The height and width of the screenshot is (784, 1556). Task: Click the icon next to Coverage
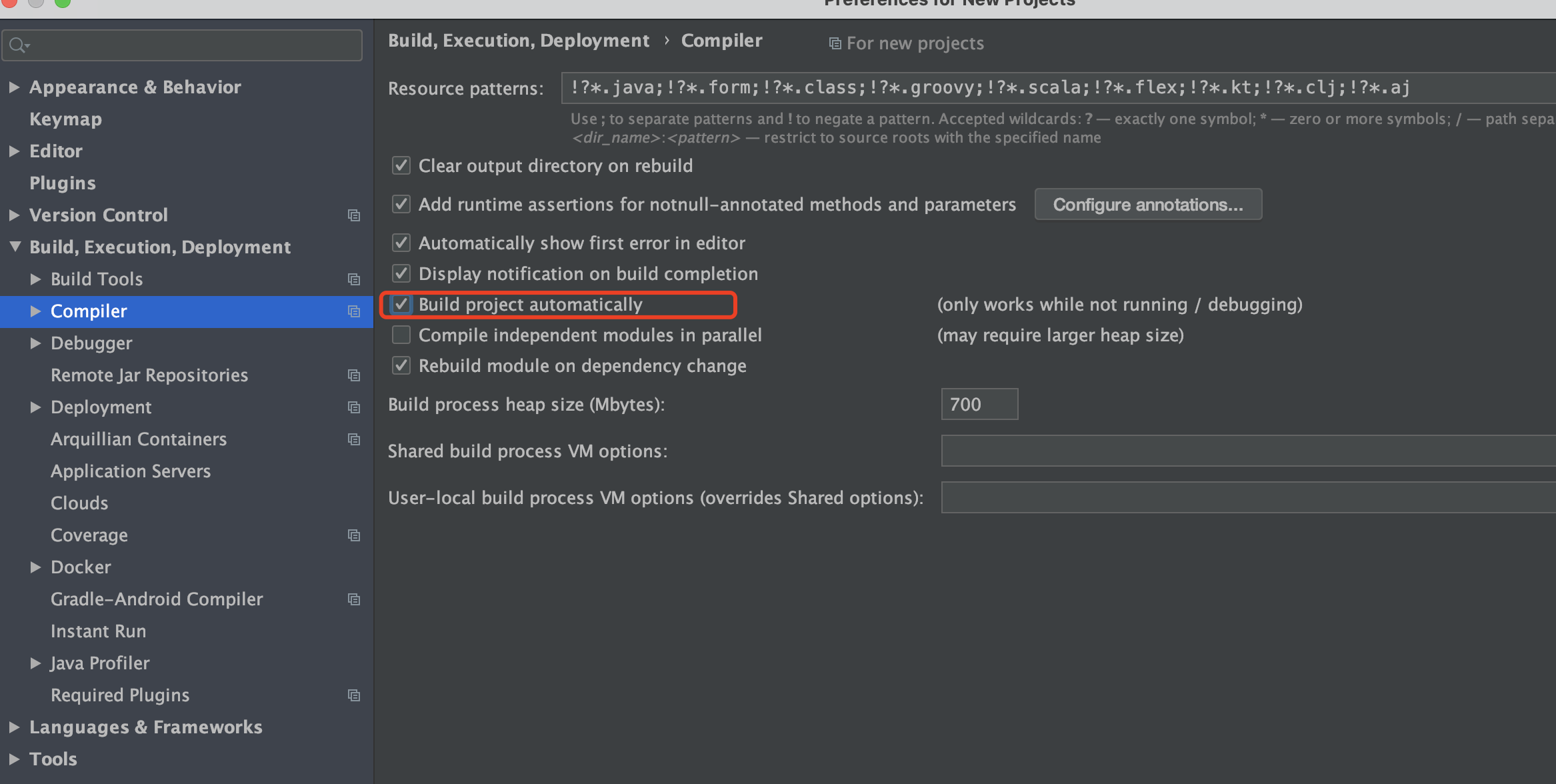pyautogui.click(x=354, y=535)
